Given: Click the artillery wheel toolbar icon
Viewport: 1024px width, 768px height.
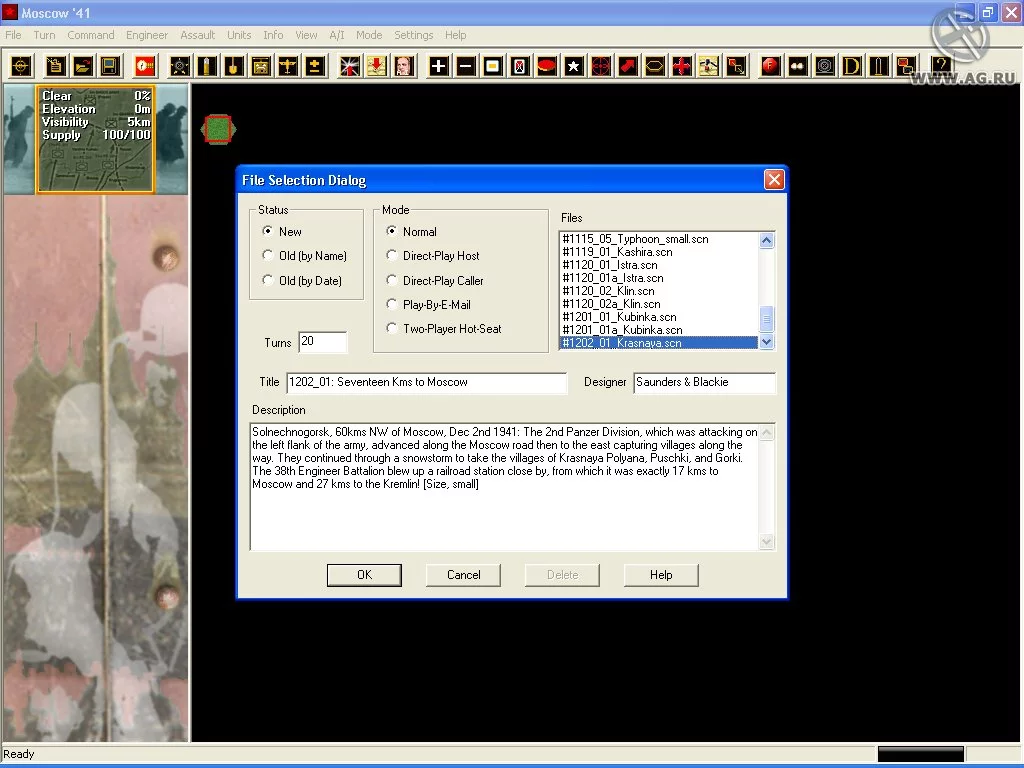Looking at the screenshot, I should point(180,66).
